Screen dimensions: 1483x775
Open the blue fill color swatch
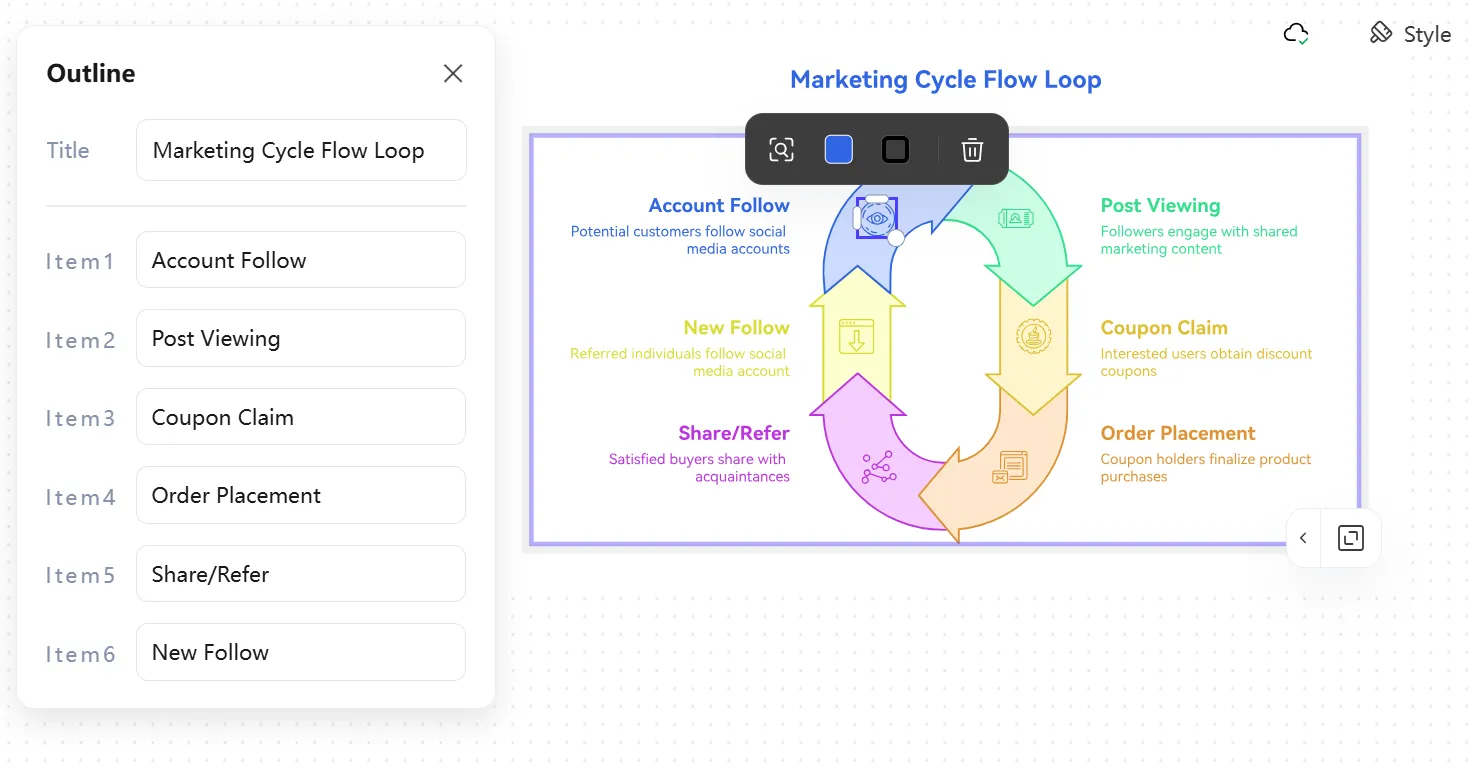(838, 150)
